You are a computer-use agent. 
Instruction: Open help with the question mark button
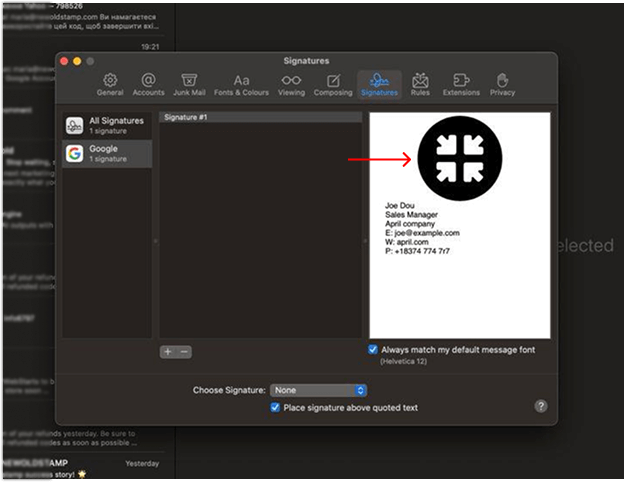pos(540,406)
